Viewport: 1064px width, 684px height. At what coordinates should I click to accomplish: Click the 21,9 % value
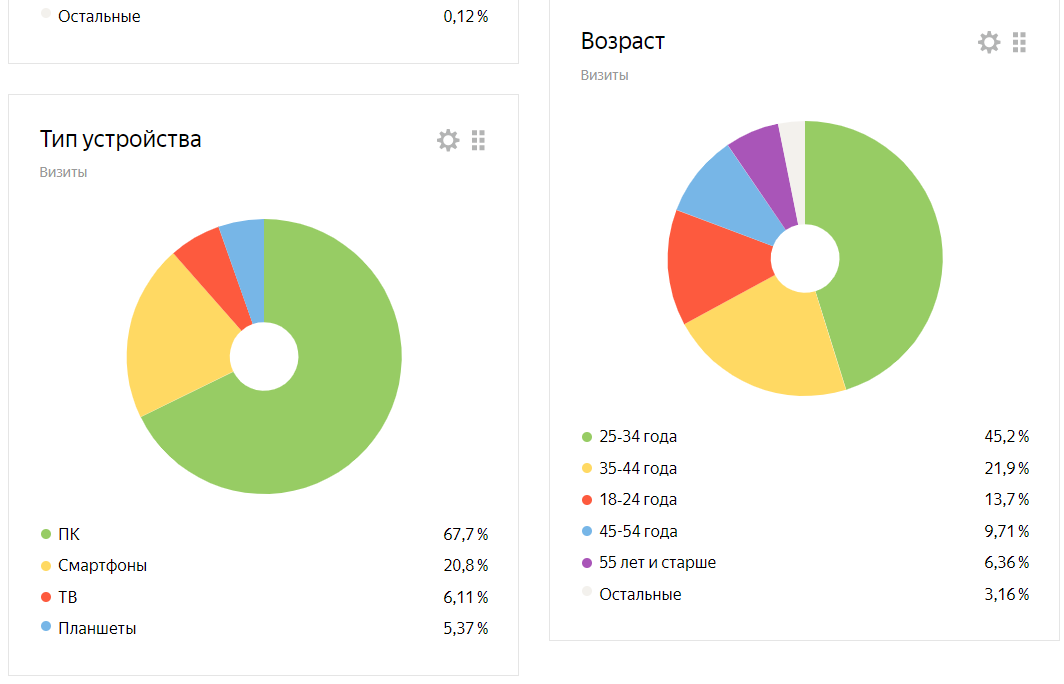pyautogui.click(x=1006, y=468)
